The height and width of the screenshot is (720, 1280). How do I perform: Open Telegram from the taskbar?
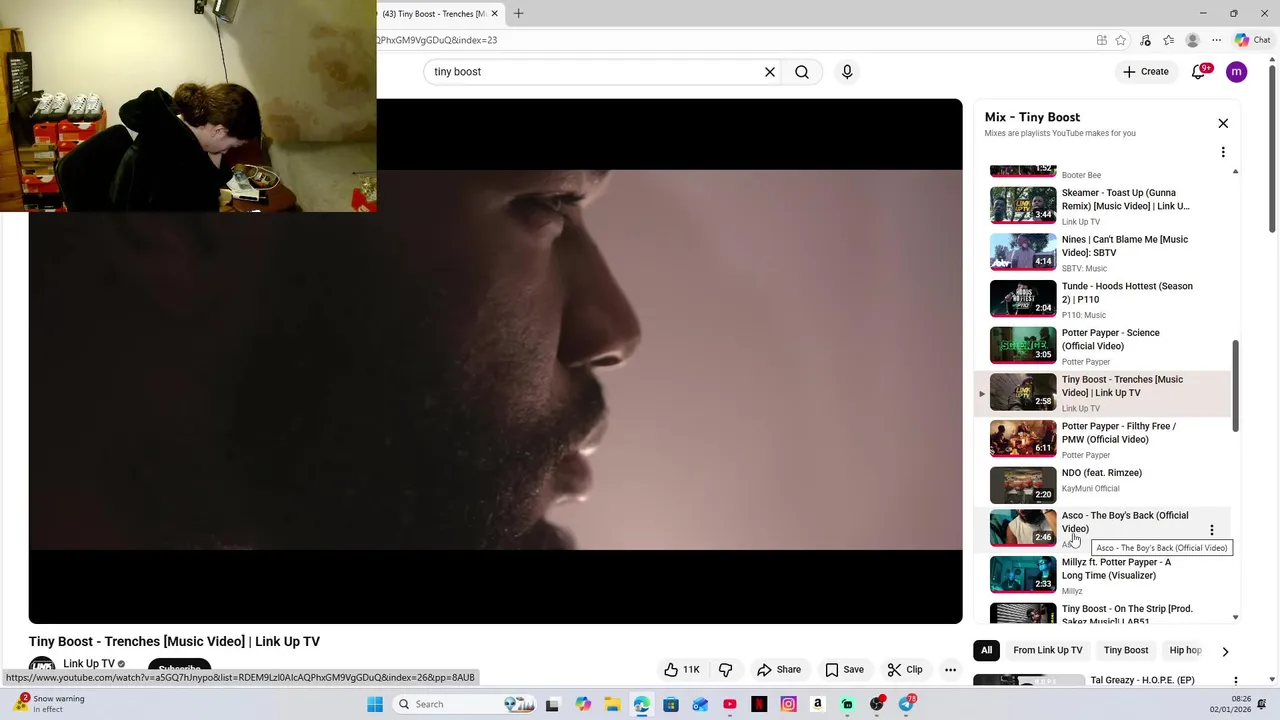click(x=906, y=704)
